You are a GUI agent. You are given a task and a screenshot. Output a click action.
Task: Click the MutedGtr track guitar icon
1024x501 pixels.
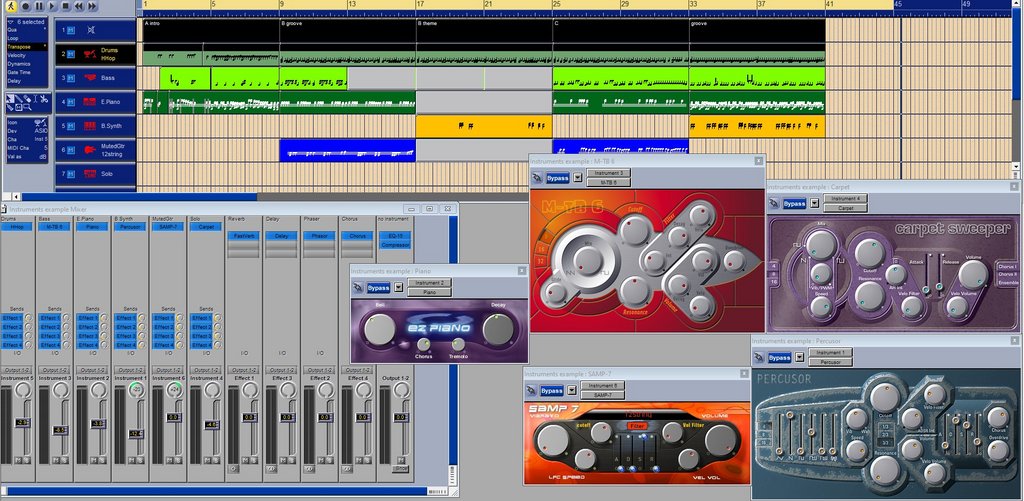(90, 150)
